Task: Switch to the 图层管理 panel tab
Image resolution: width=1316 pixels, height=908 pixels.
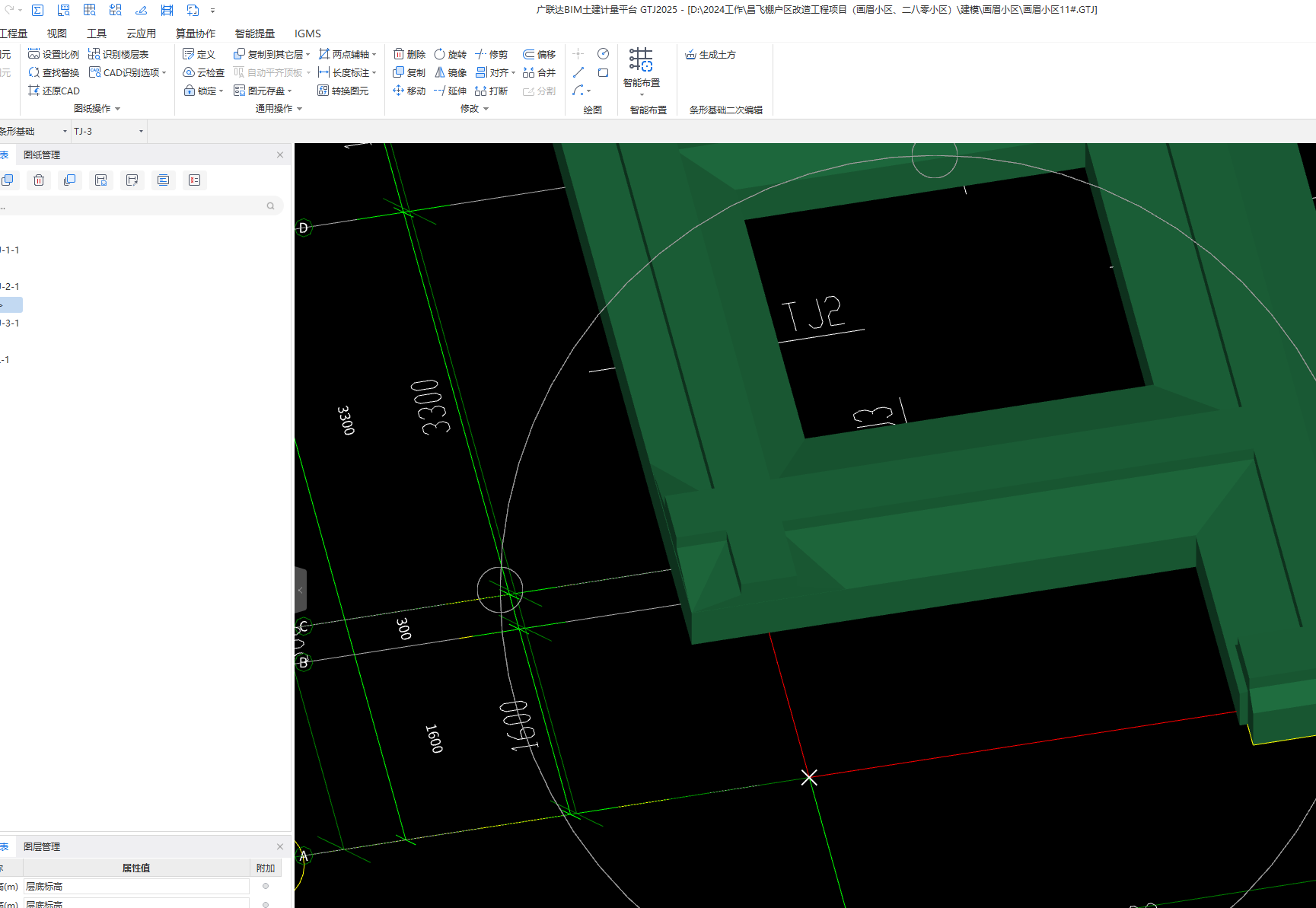Action: point(42,846)
